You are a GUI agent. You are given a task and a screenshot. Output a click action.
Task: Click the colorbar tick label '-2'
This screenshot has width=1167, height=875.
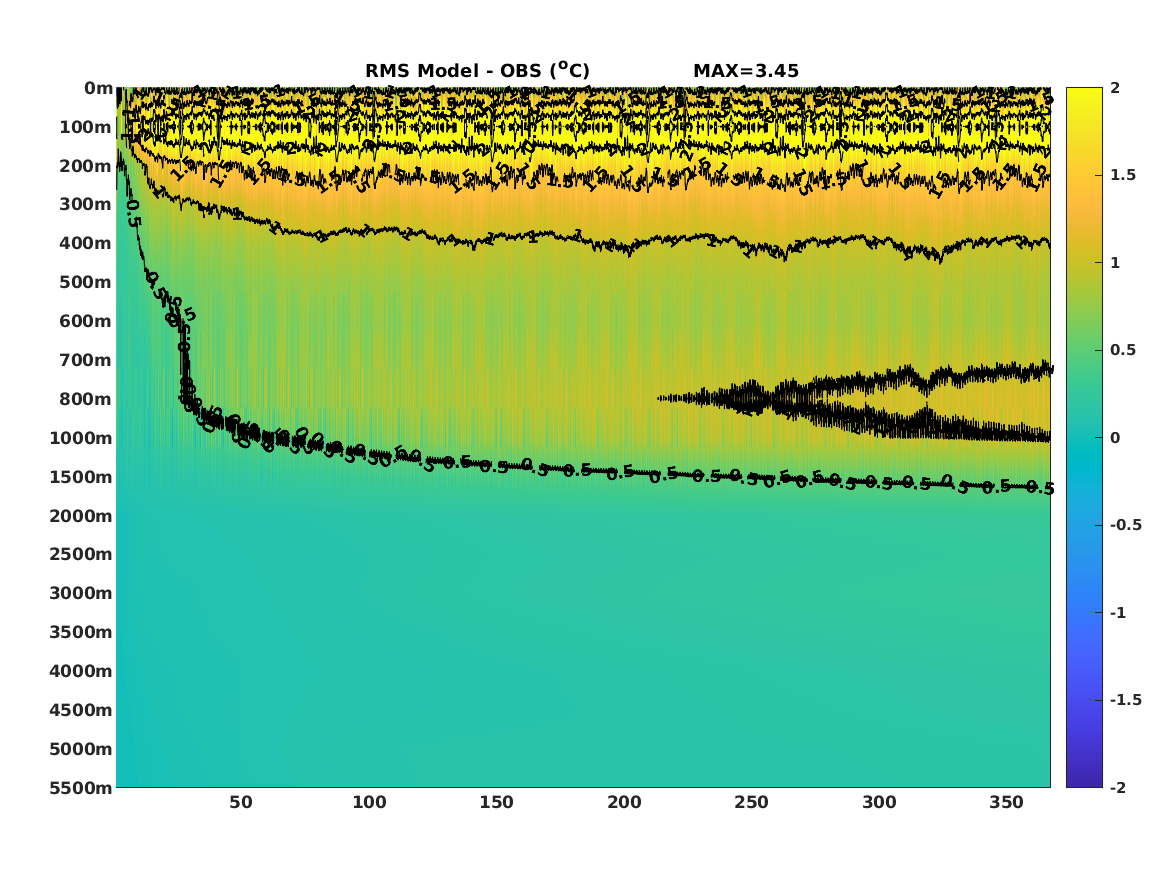[x=1118, y=787]
